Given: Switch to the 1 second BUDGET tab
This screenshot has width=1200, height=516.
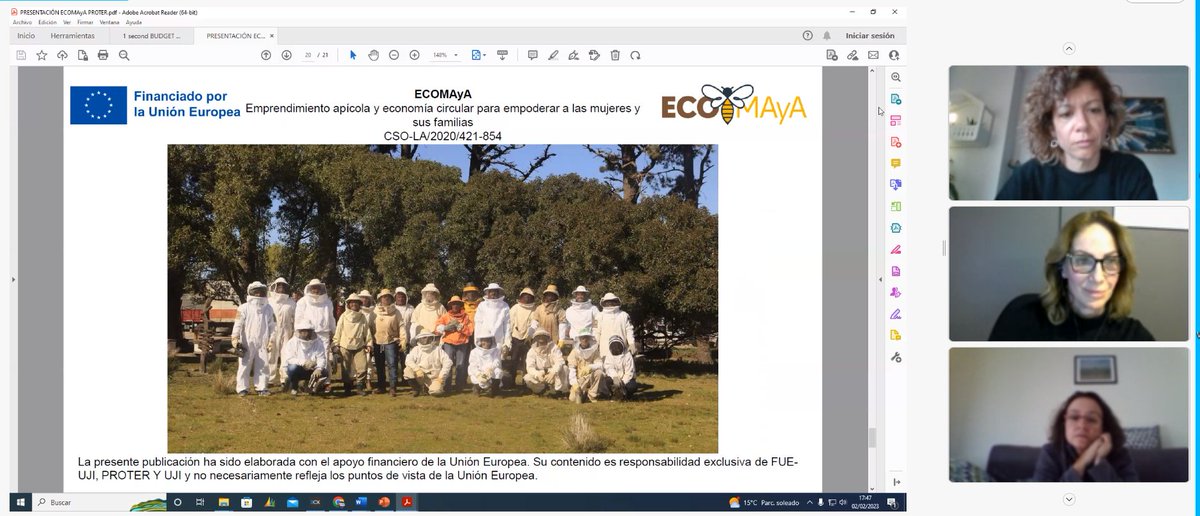Looking at the screenshot, I should click(x=151, y=36).
